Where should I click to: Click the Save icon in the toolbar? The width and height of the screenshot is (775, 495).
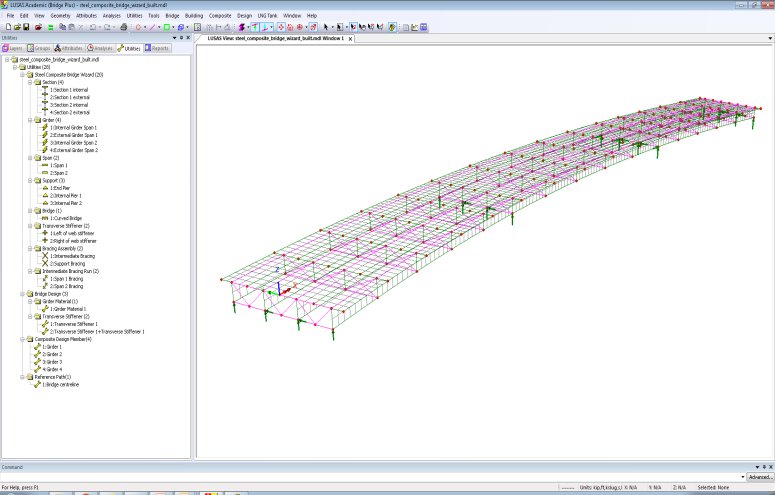point(24,27)
